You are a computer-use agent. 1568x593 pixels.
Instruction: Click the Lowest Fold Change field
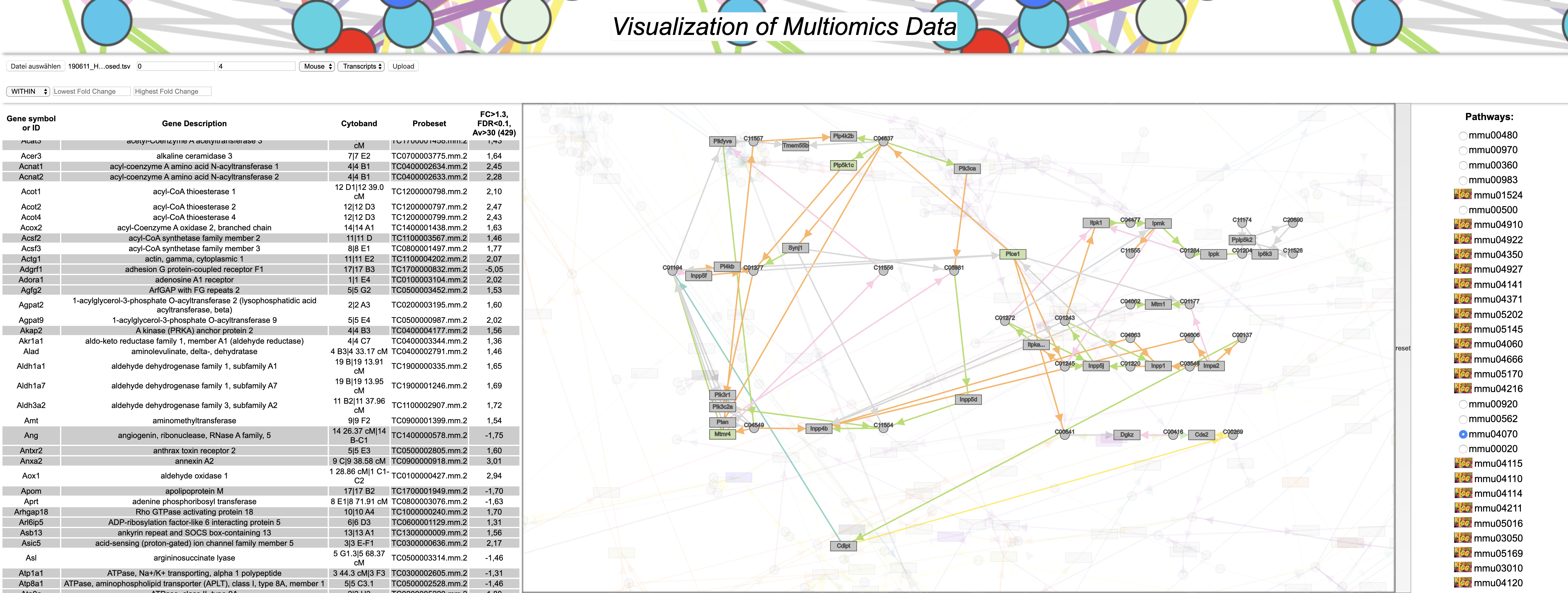click(x=91, y=91)
